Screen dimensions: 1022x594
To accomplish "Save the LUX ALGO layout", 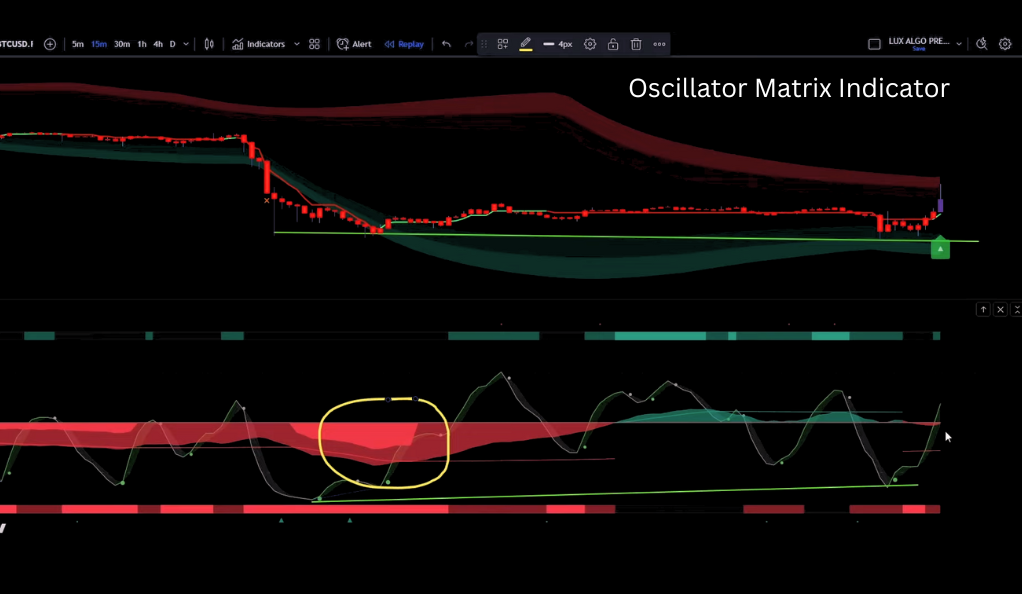I will pyautogui.click(x=918, y=49).
